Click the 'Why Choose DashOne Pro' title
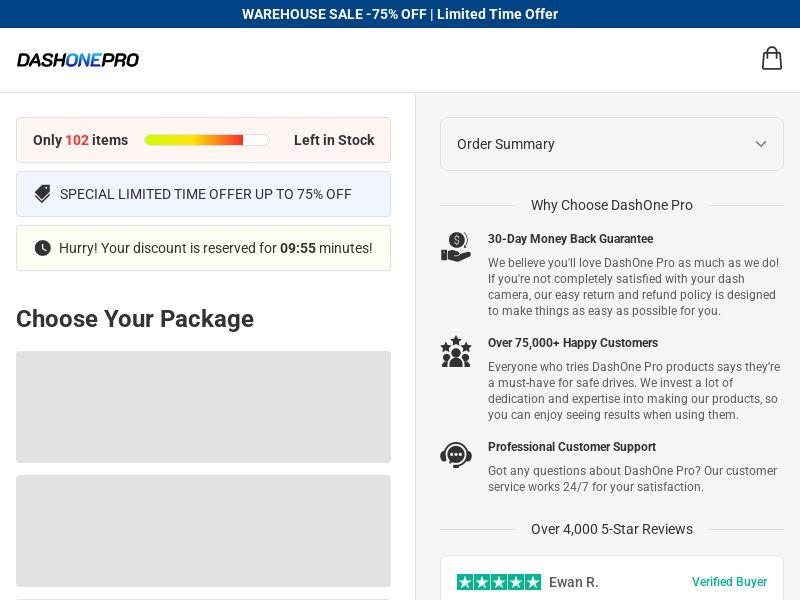 (x=612, y=205)
